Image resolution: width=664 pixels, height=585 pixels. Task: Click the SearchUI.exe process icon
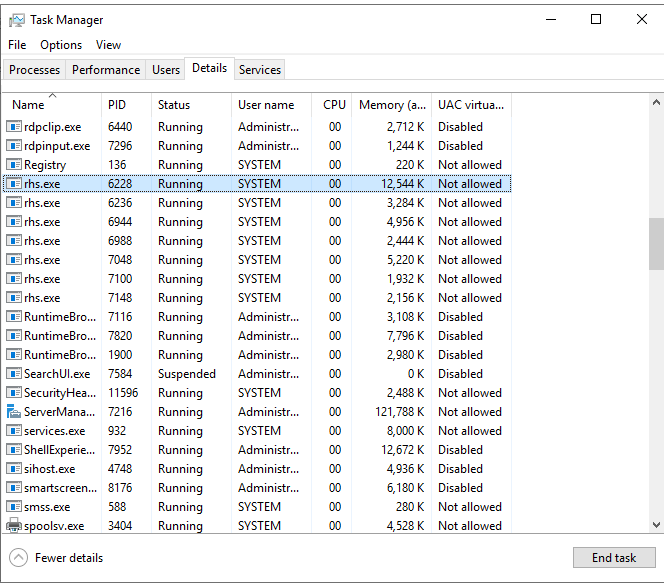[x=14, y=374]
